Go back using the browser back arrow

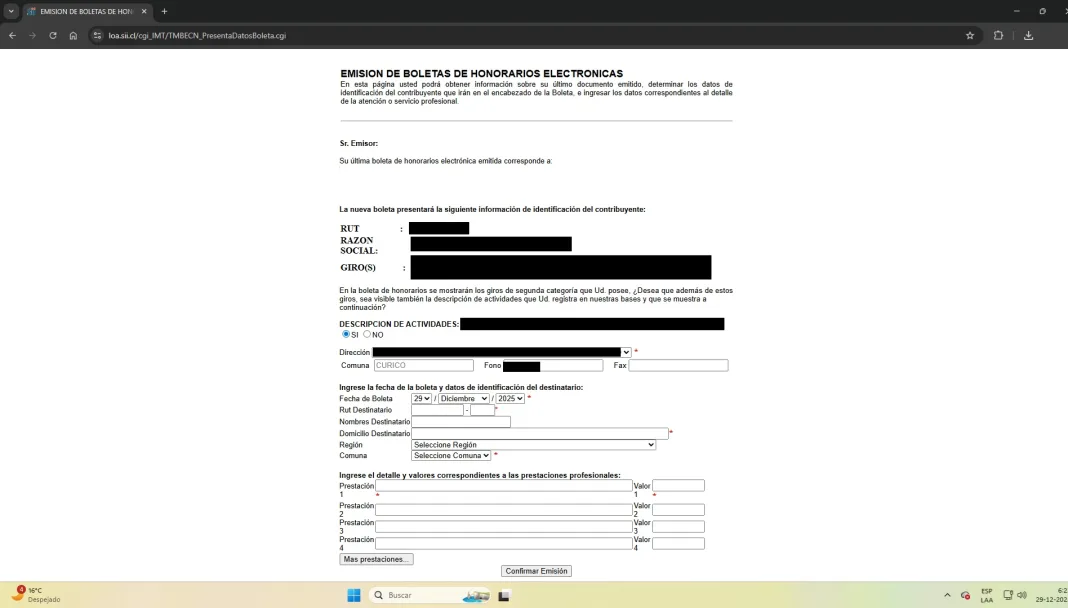[13, 35]
